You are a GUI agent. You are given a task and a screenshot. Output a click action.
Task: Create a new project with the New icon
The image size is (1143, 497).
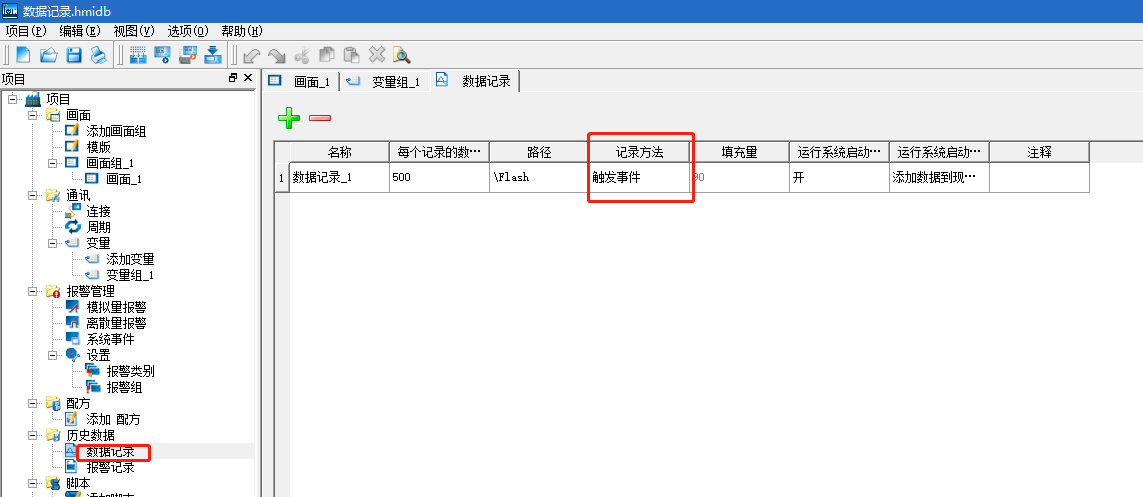[23, 55]
